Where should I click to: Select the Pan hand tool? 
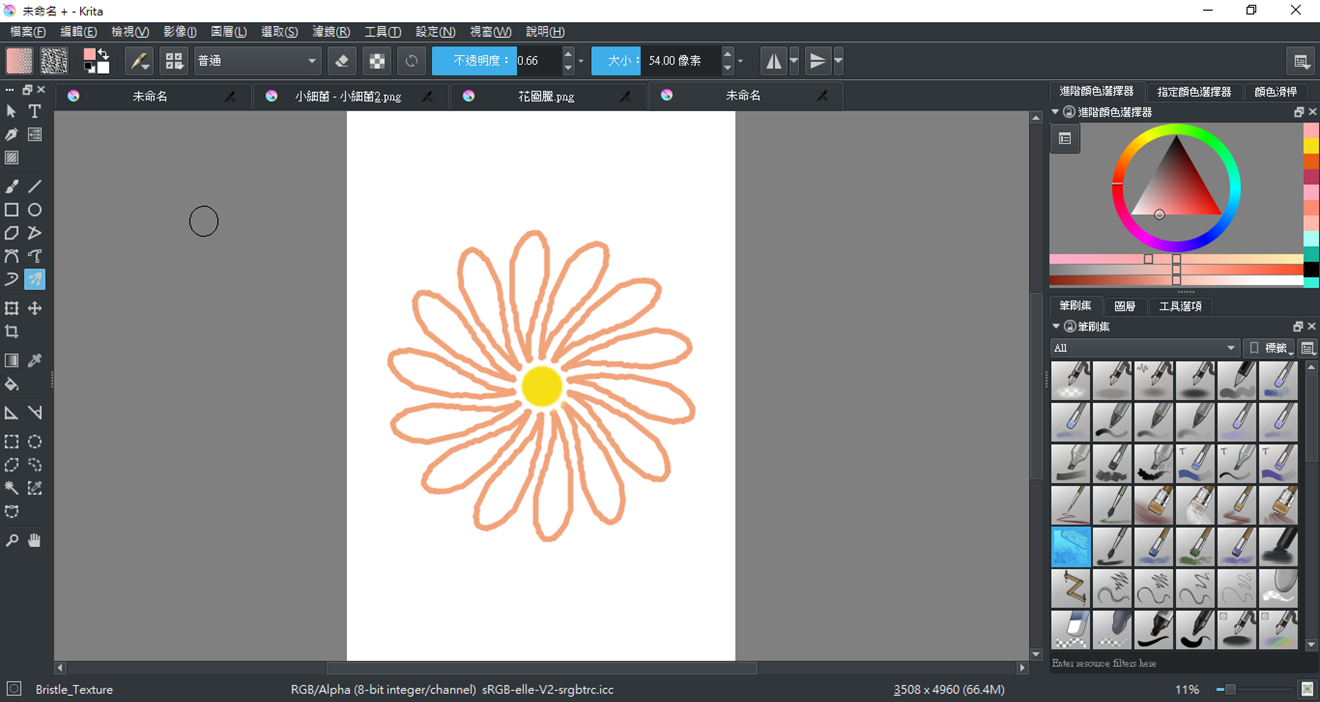coord(35,540)
